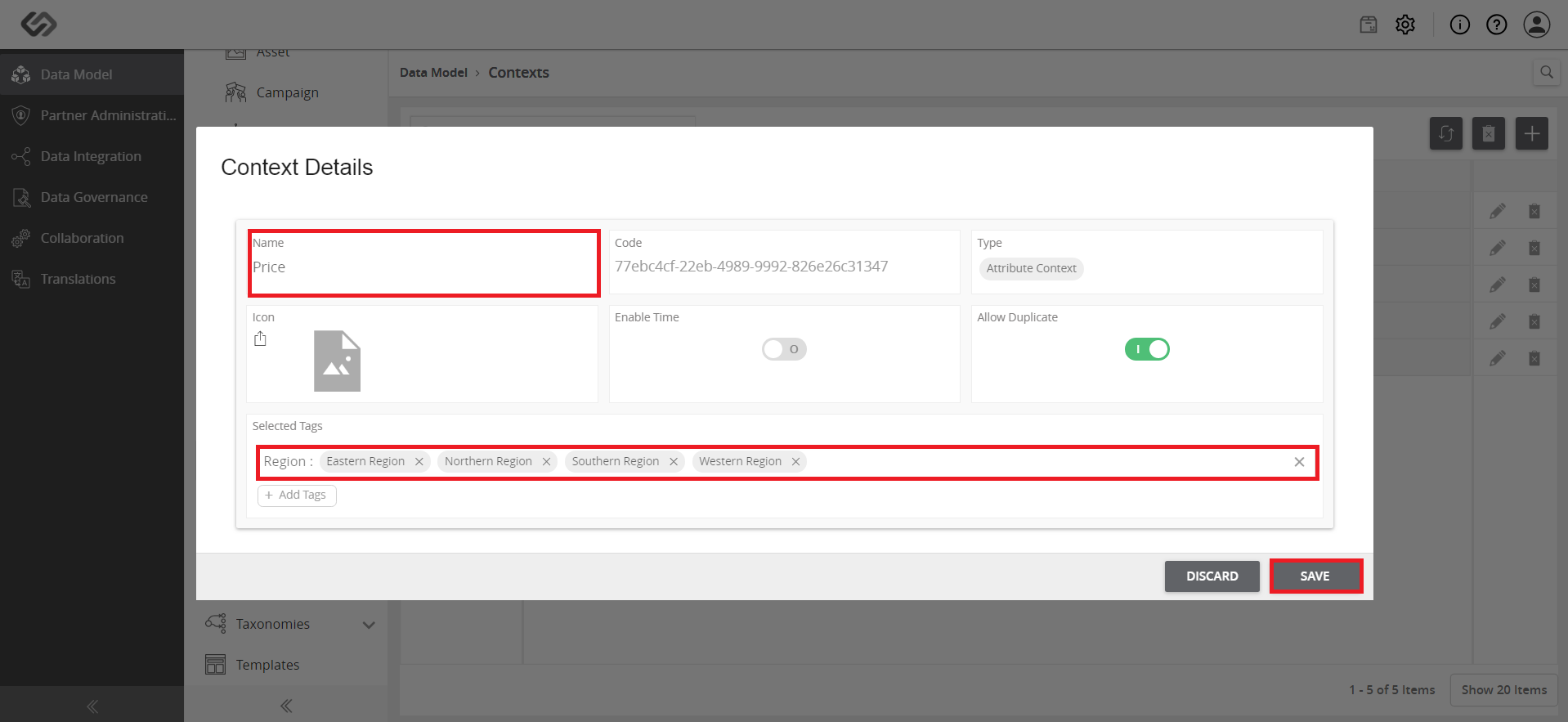Open the help question mark icon
This screenshot has width=1568, height=722.
tap(1497, 25)
